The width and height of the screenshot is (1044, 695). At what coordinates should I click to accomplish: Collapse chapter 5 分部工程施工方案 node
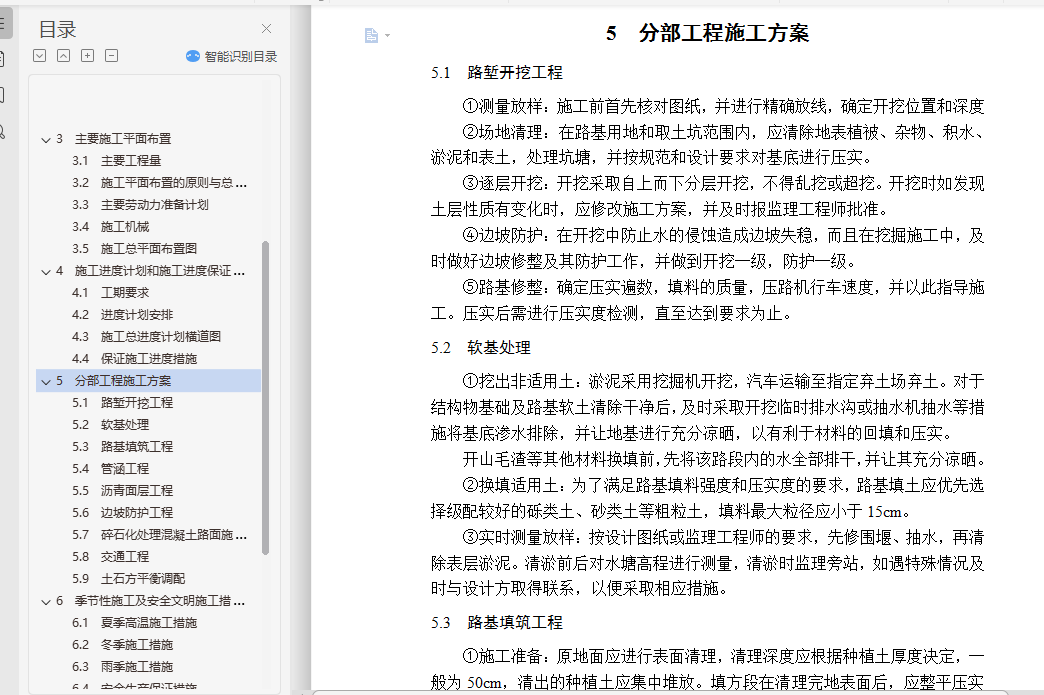46,381
